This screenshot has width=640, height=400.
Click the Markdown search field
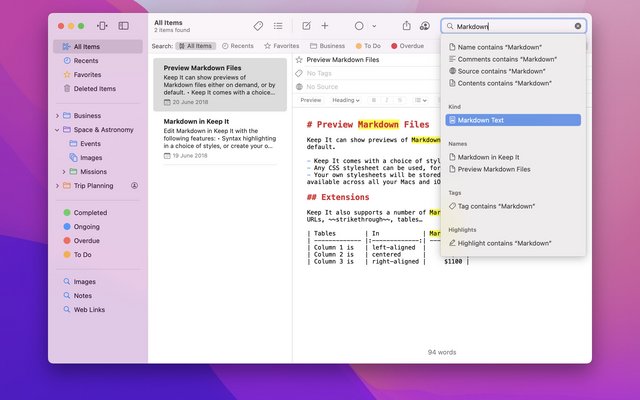pos(513,26)
